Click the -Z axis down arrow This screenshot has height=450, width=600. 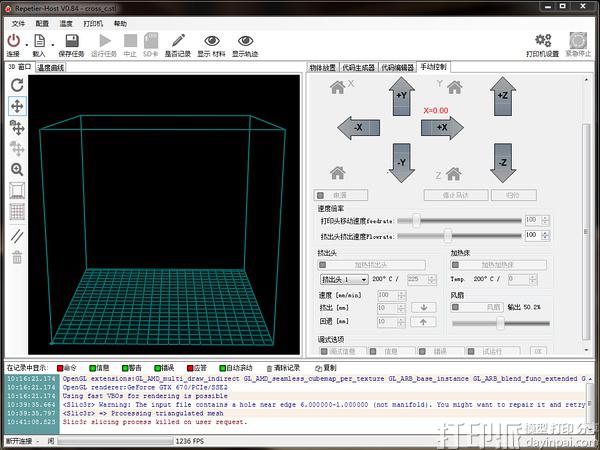coord(503,160)
